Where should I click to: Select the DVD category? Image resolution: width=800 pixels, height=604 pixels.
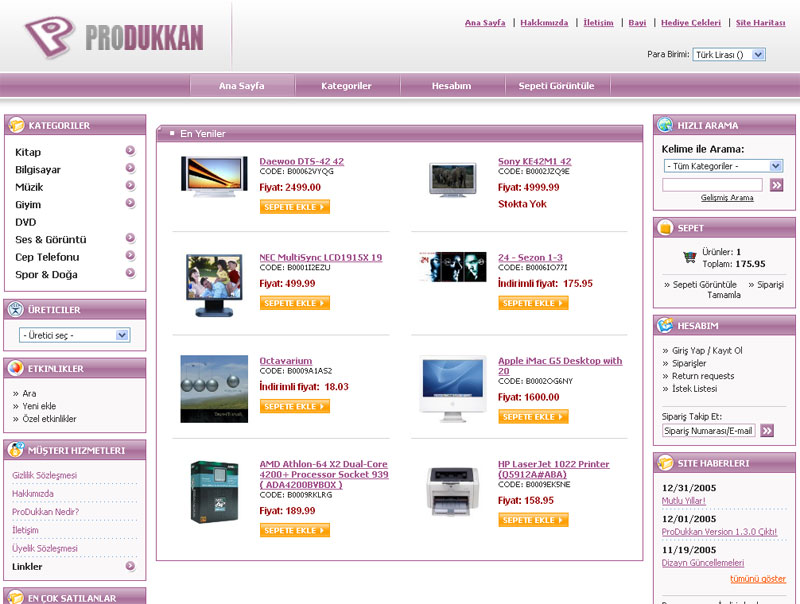(26, 222)
